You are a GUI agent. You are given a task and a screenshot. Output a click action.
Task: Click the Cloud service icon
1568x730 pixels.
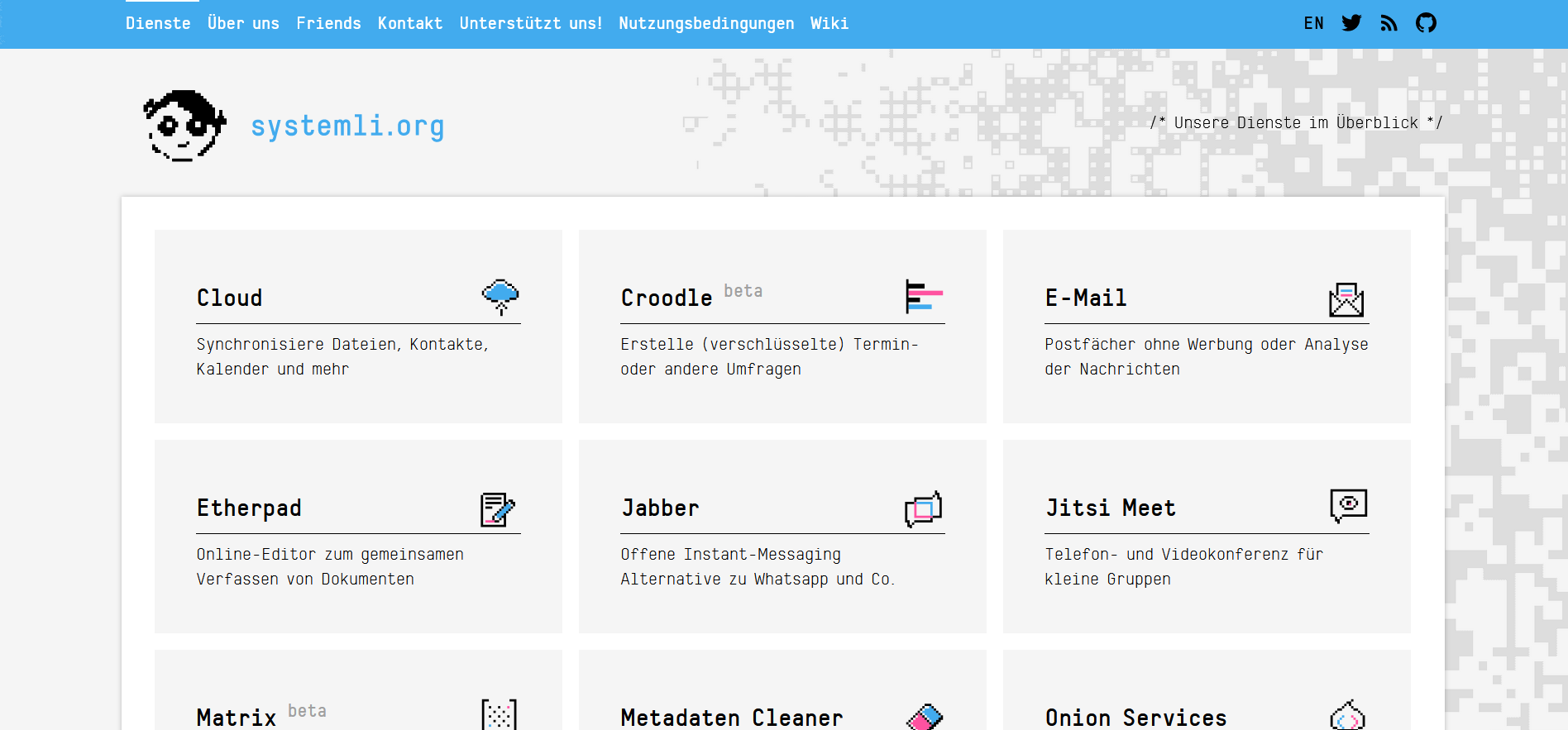(x=500, y=297)
